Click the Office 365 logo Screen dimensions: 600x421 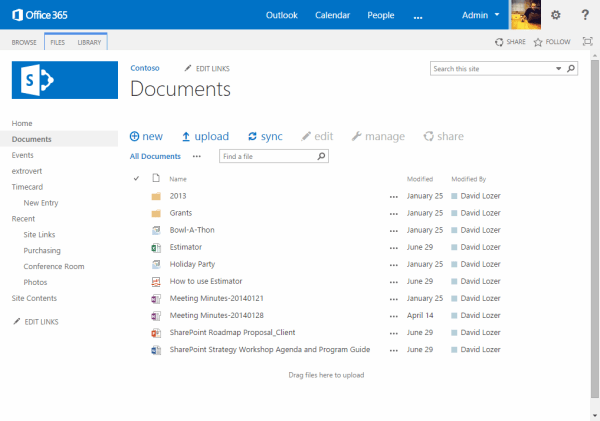click(x=40, y=15)
